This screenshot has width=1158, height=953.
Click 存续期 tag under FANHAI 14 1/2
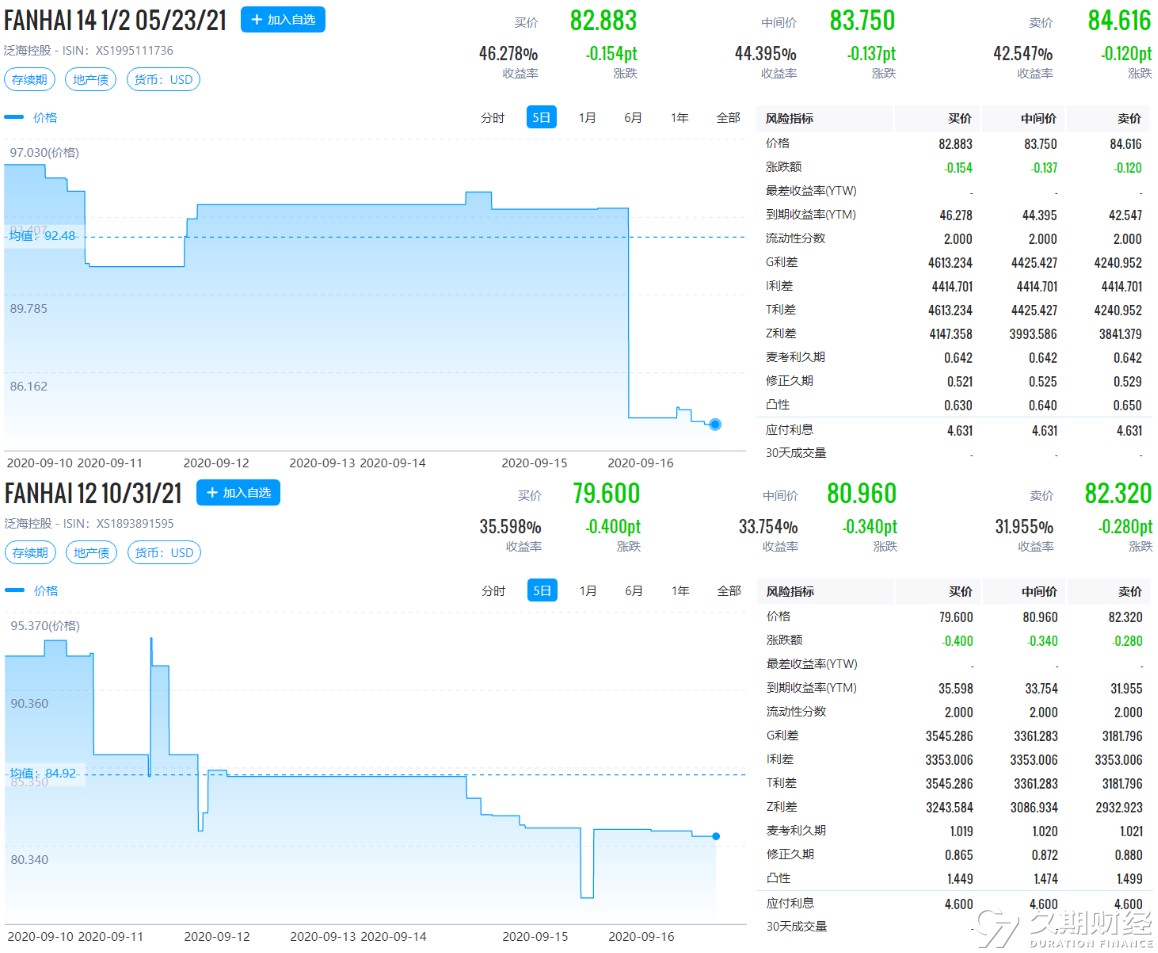(30, 80)
